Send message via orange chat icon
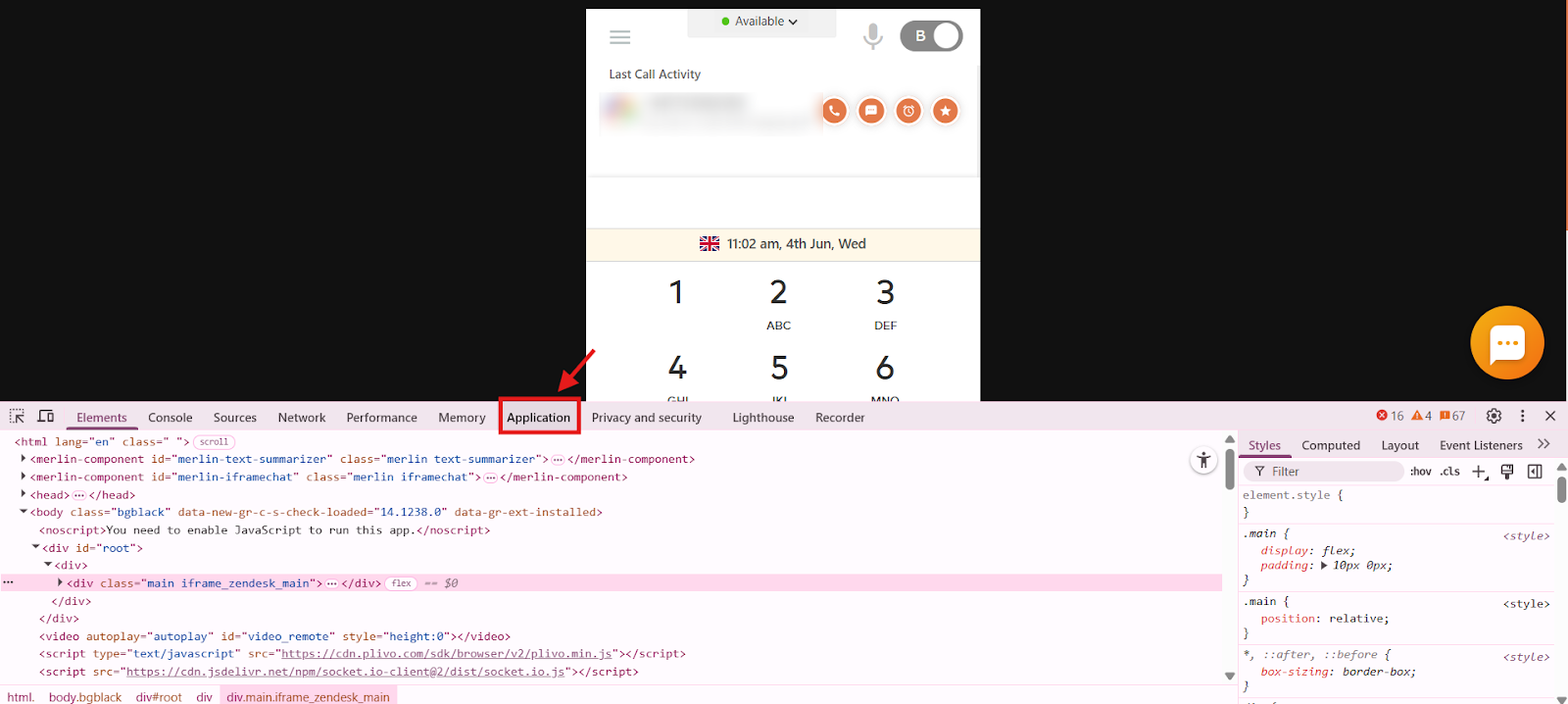1568x704 pixels. tap(871, 111)
